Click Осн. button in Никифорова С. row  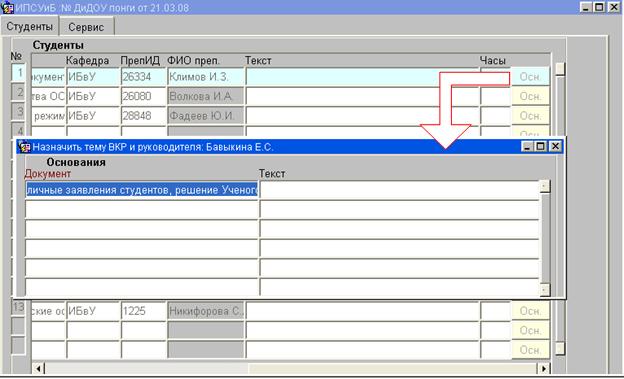[x=530, y=311]
